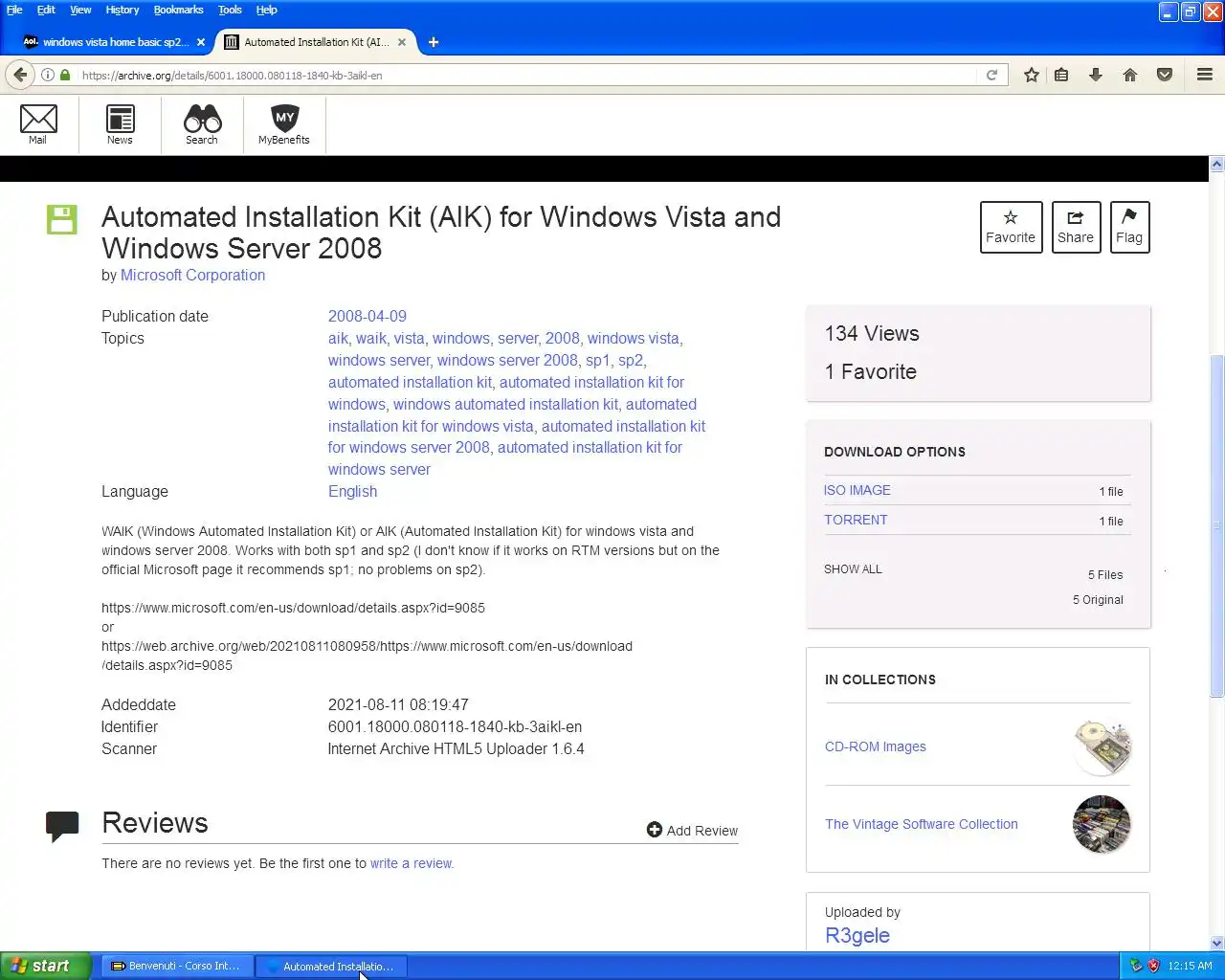Open the hamburger browser menu
Image resolution: width=1225 pixels, height=980 pixels.
(1205, 75)
